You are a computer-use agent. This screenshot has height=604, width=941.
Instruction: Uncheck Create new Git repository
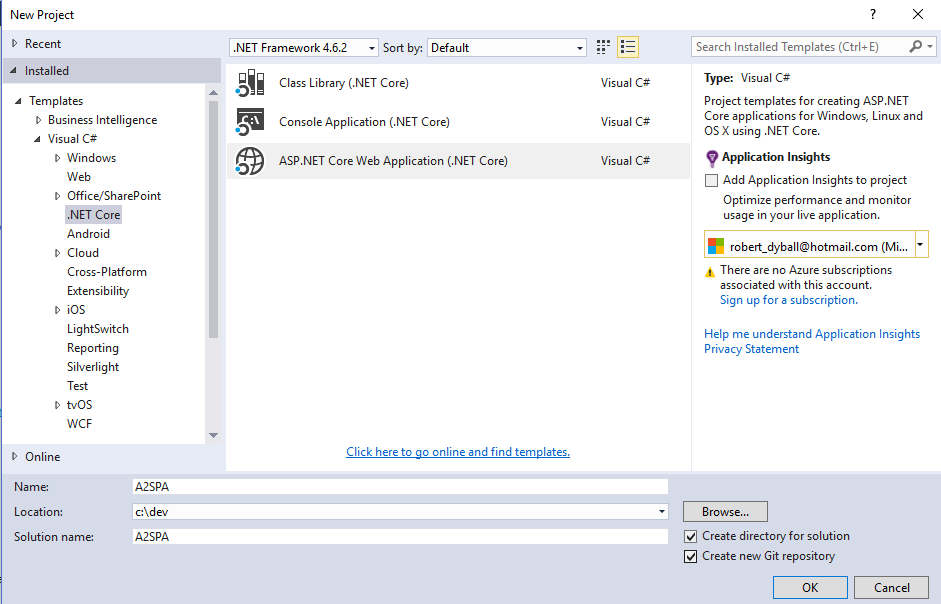[691, 557]
